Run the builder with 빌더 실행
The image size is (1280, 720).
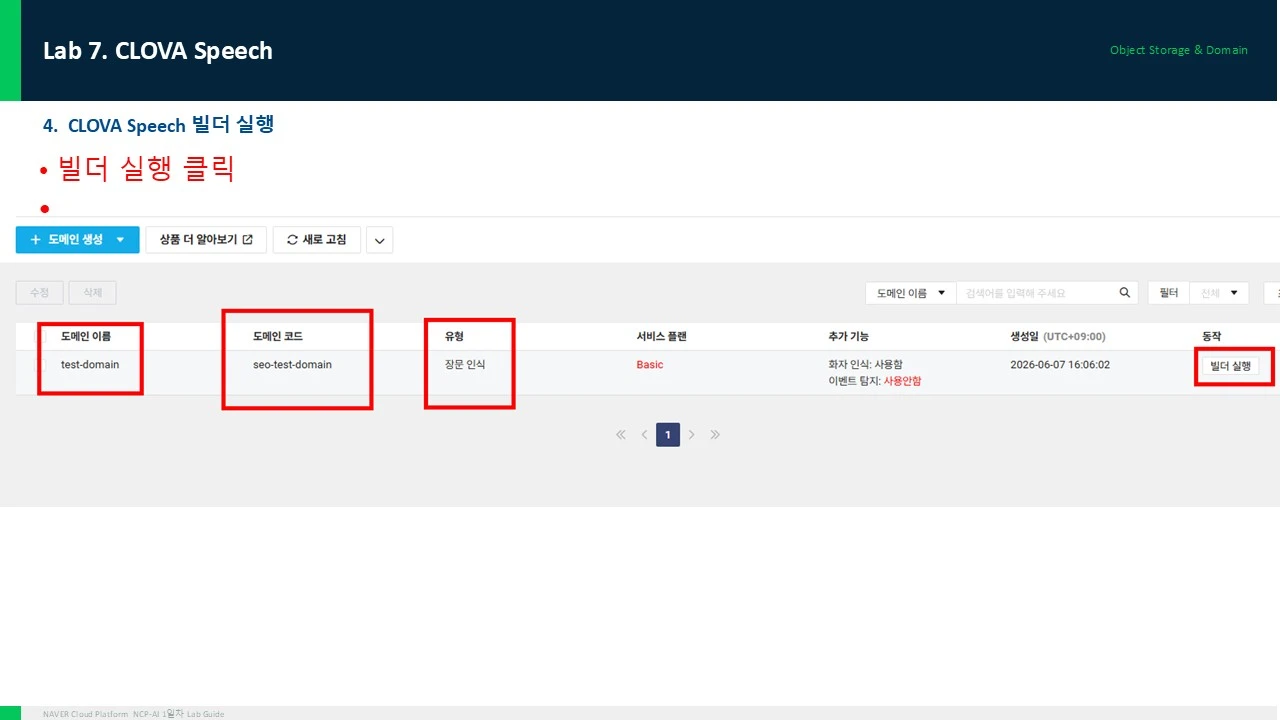[1231, 367]
